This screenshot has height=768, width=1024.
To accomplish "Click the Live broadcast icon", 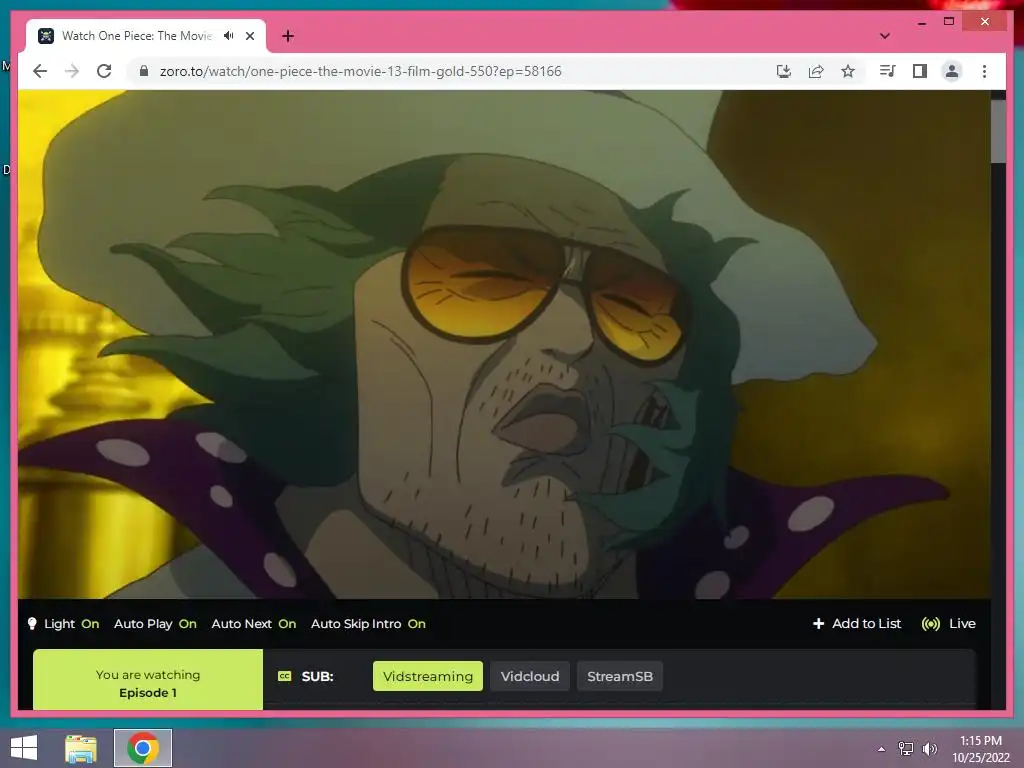I will pyautogui.click(x=931, y=624).
